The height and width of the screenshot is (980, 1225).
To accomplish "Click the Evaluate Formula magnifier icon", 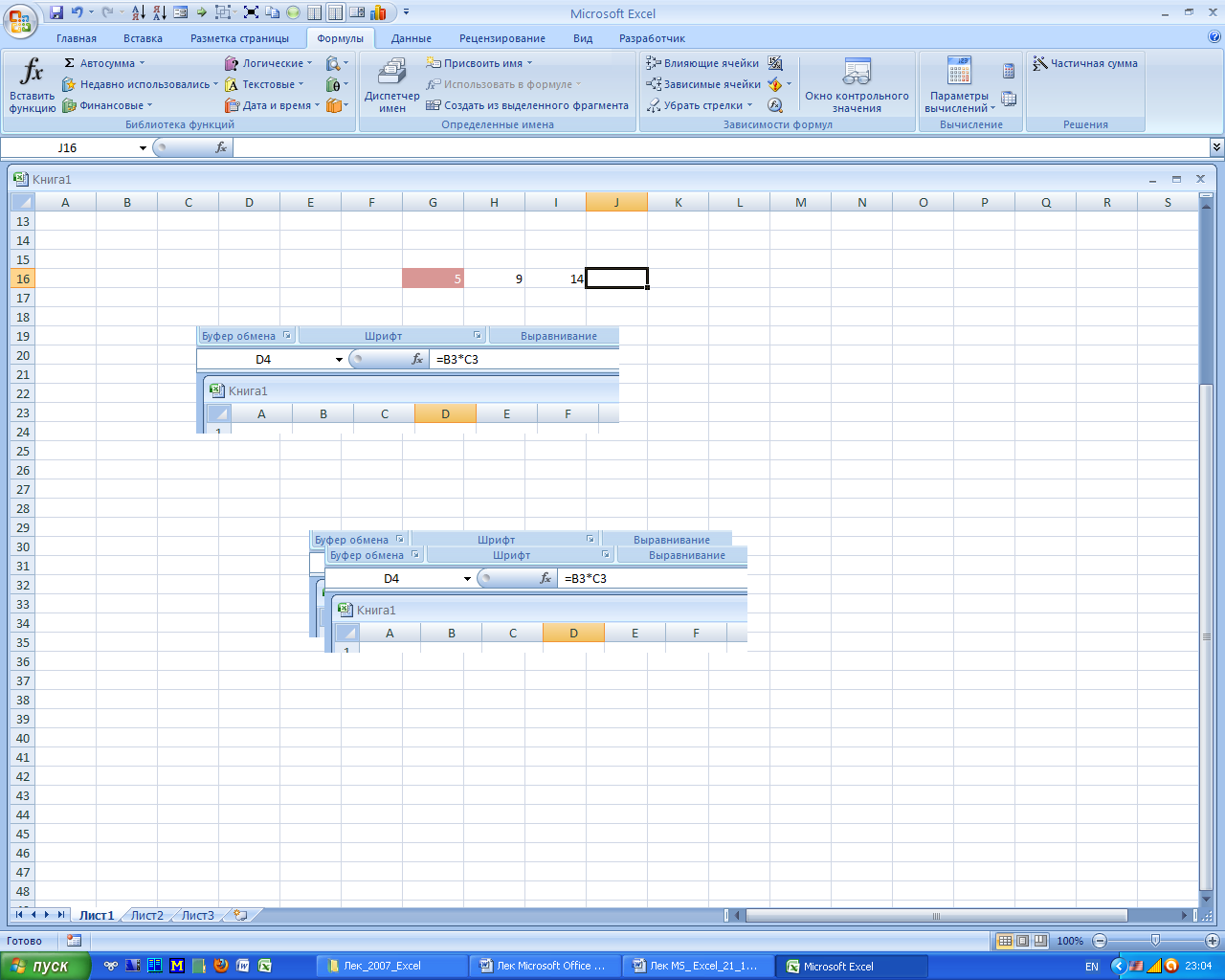I will click(775, 105).
